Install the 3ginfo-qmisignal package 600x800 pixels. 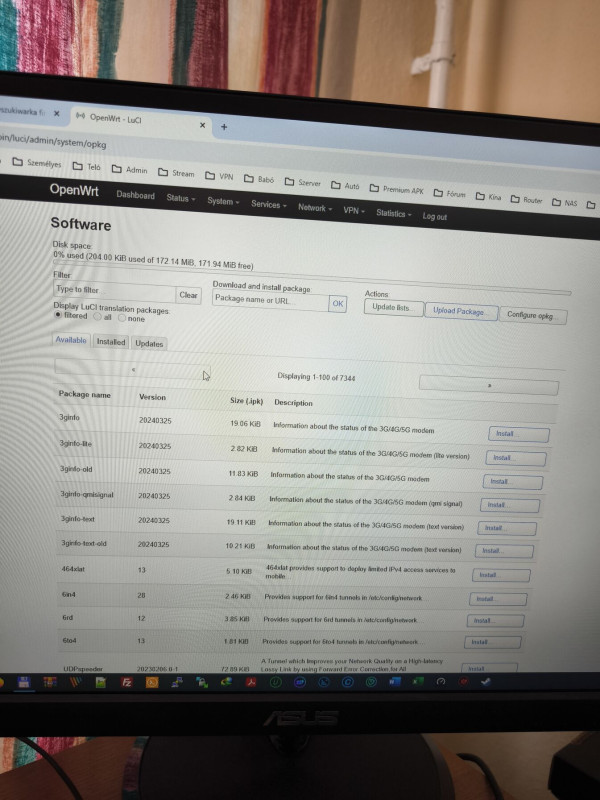click(x=510, y=505)
